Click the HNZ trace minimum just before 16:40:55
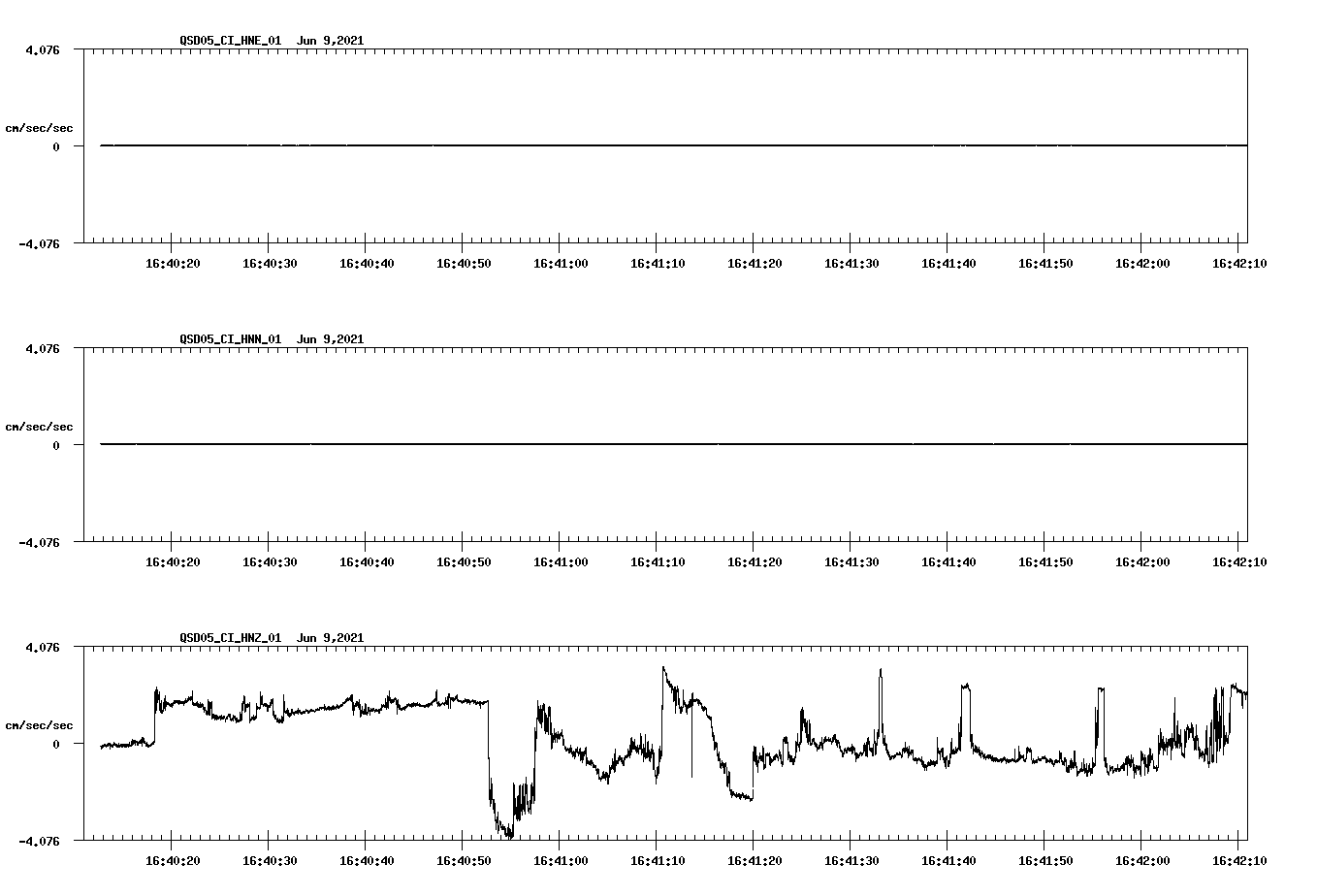This screenshot has height=896, width=1317. (509, 836)
